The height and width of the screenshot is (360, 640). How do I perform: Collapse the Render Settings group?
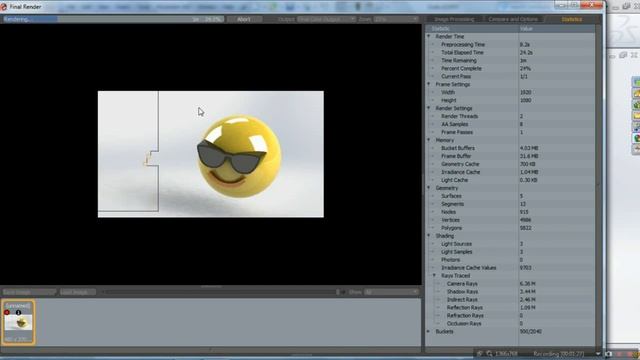[x=429, y=108]
